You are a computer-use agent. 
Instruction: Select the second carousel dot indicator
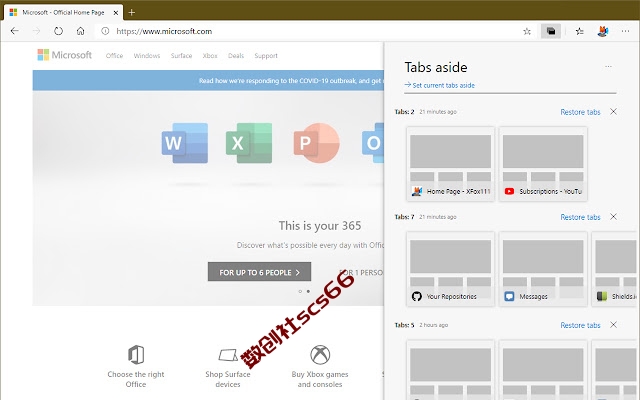[x=308, y=291]
